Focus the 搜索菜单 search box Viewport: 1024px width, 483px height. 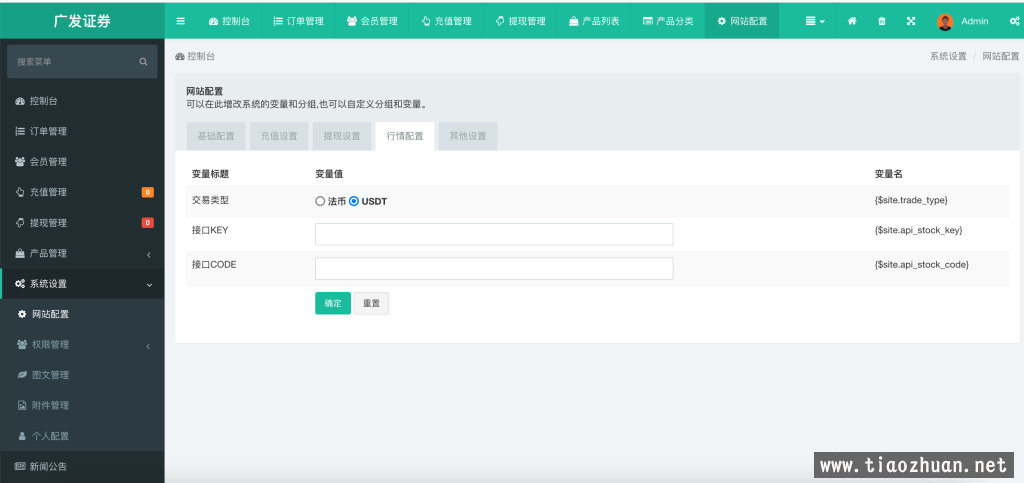point(82,61)
